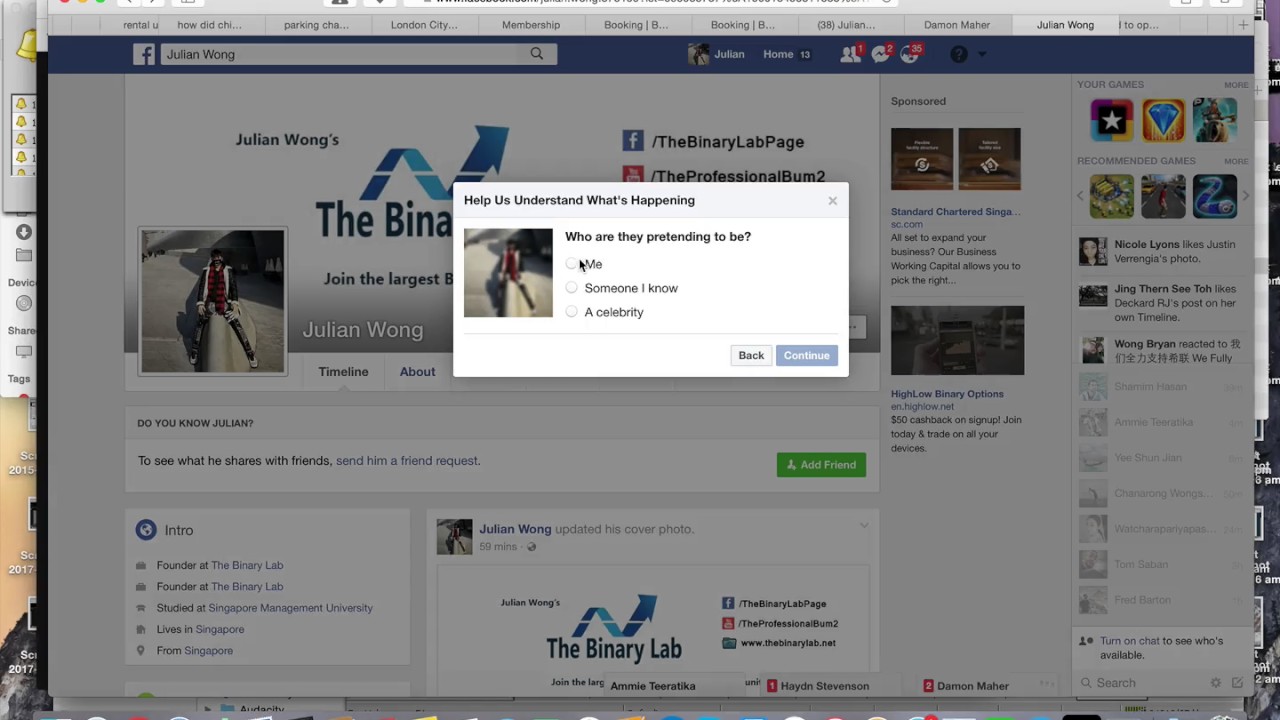Click the HighLow ad image
This screenshot has width=1280, height=720.
point(957,340)
